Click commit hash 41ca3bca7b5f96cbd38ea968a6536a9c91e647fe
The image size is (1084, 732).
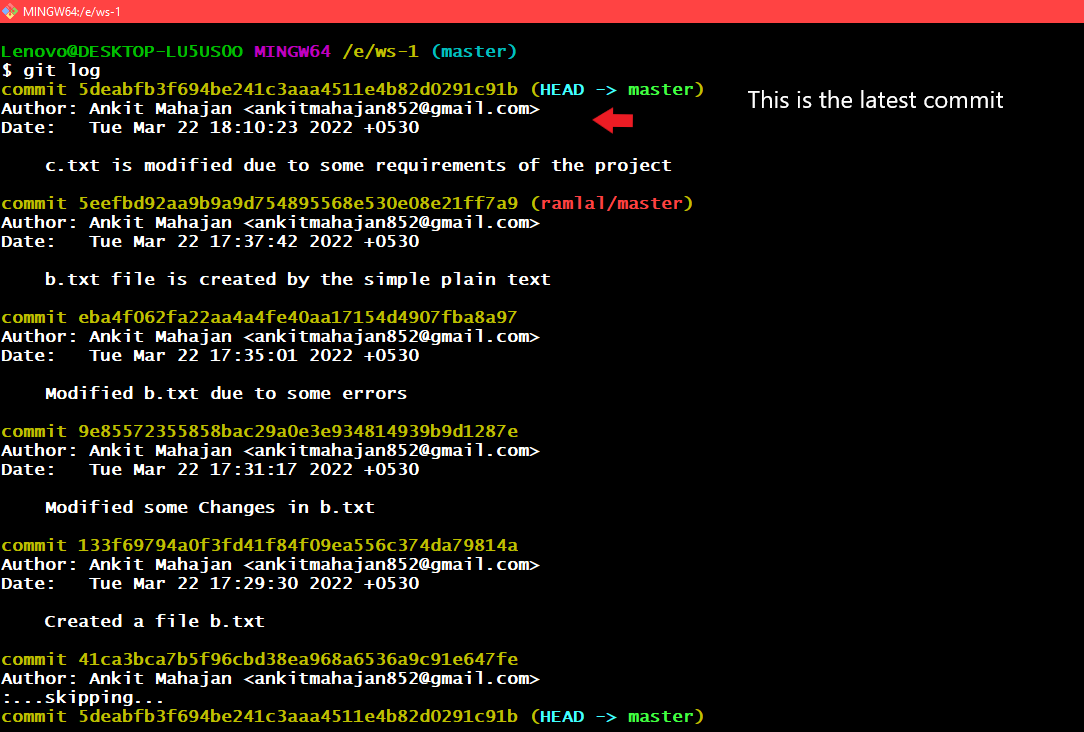click(x=297, y=659)
